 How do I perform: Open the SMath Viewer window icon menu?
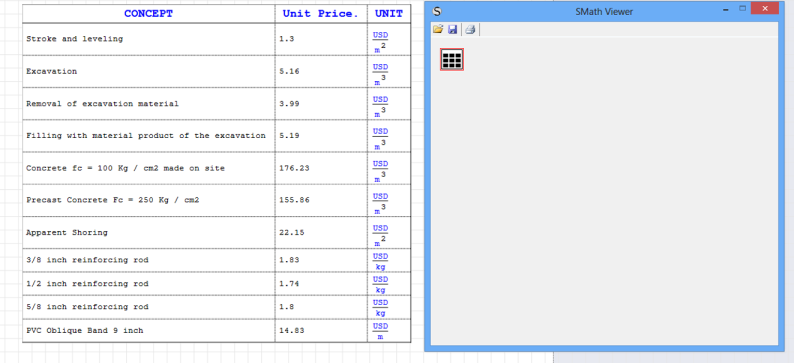pos(437,11)
